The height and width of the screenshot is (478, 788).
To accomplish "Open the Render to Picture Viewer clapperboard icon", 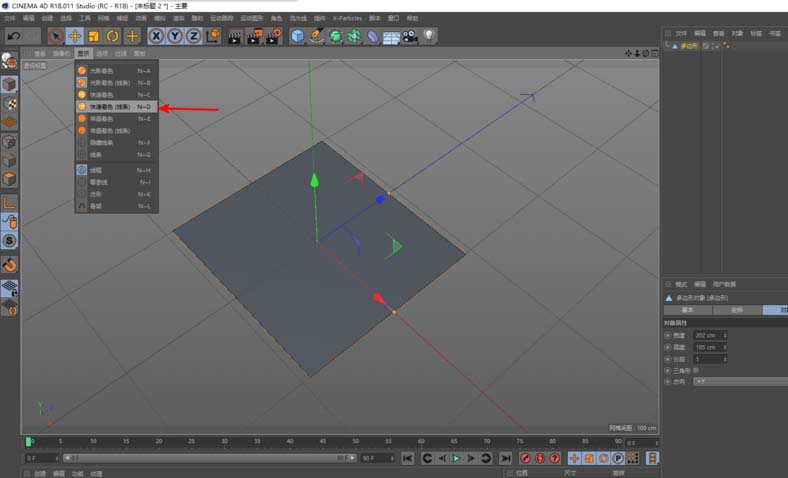I will [254, 36].
